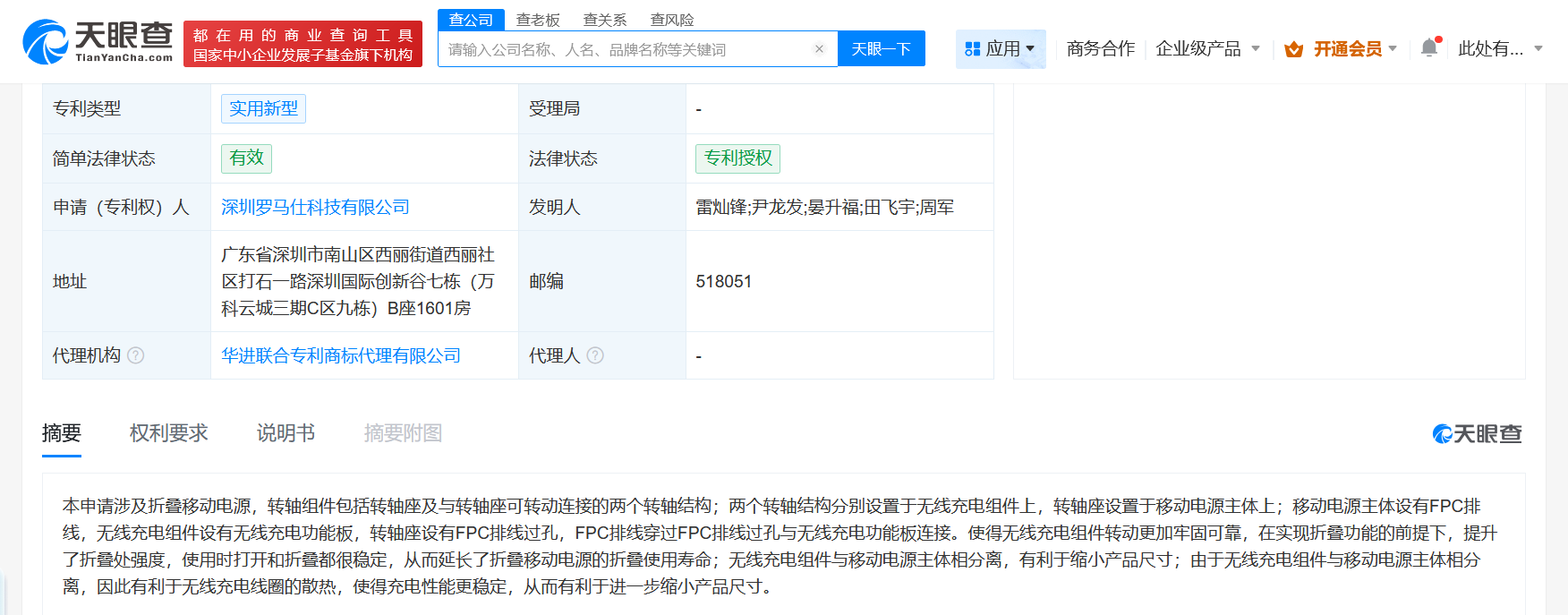Viewport: 1568px width, 615px height.
Task: Open the notification bell
Action: pyautogui.click(x=1429, y=48)
